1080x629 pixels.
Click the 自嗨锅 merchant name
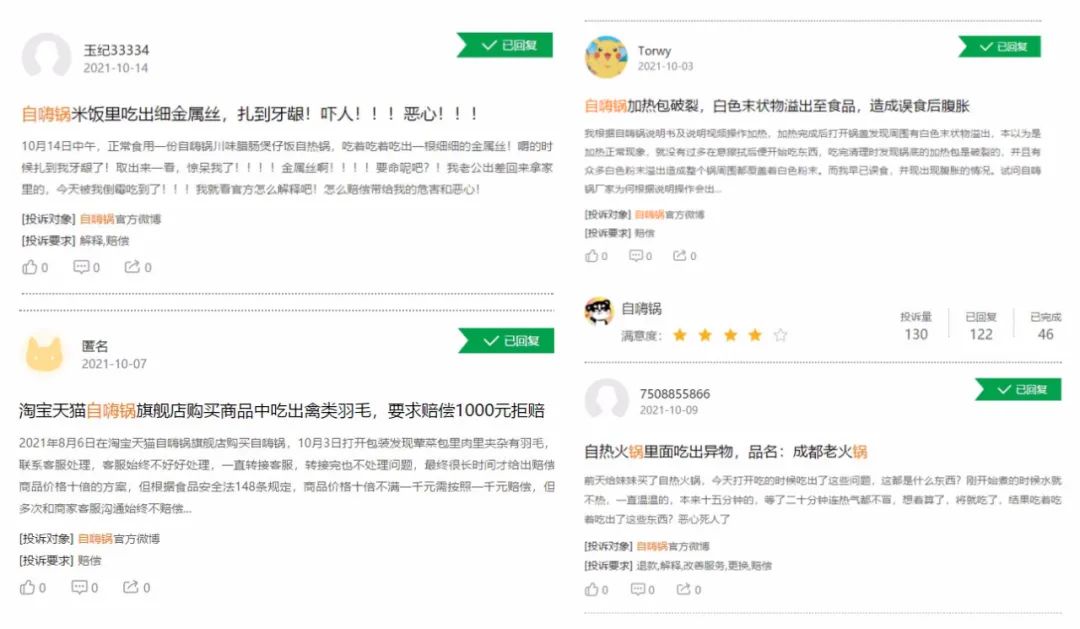(x=641, y=308)
